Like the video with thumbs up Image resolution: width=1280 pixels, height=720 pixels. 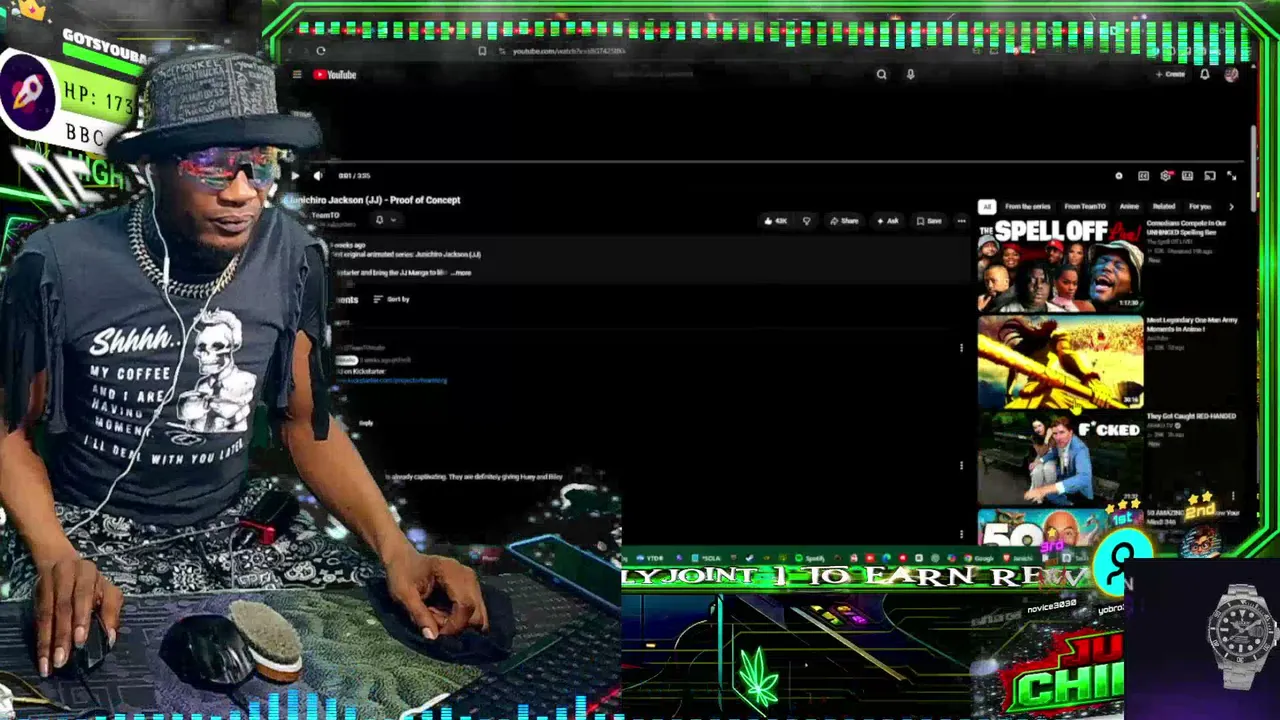[775, 221]
